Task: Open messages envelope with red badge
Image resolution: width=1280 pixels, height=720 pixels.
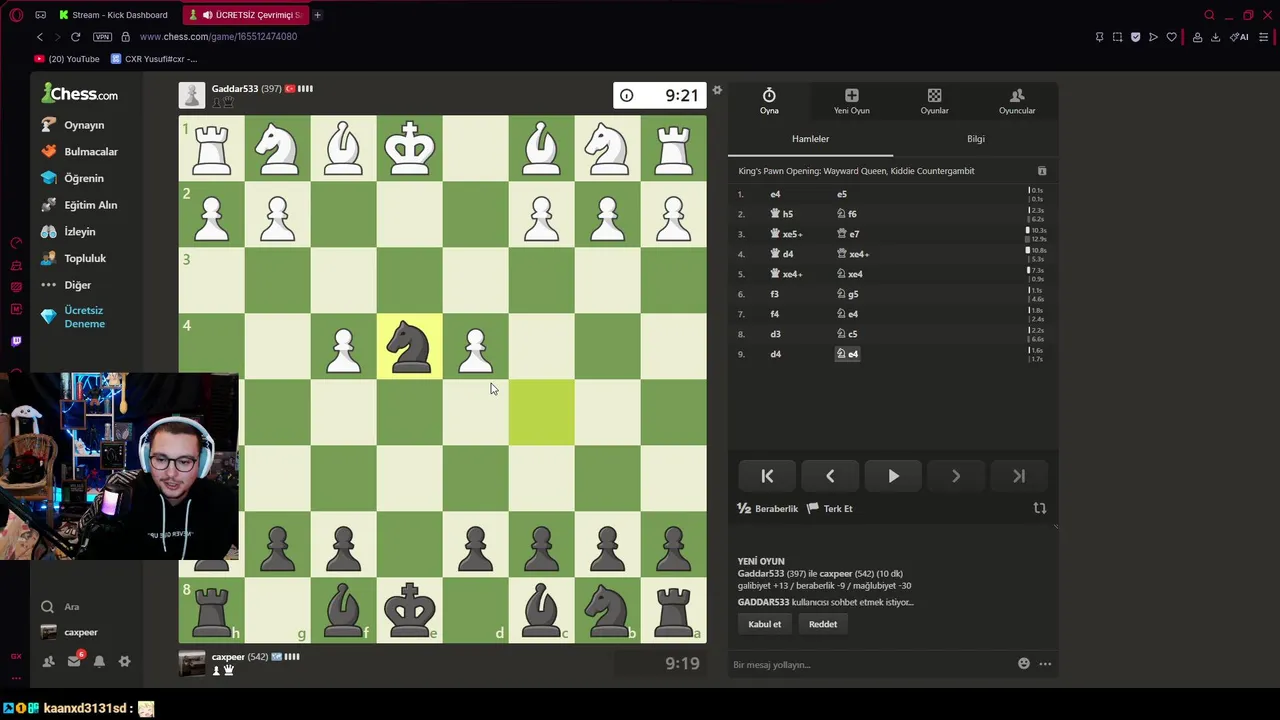Action: coord(74,661)
